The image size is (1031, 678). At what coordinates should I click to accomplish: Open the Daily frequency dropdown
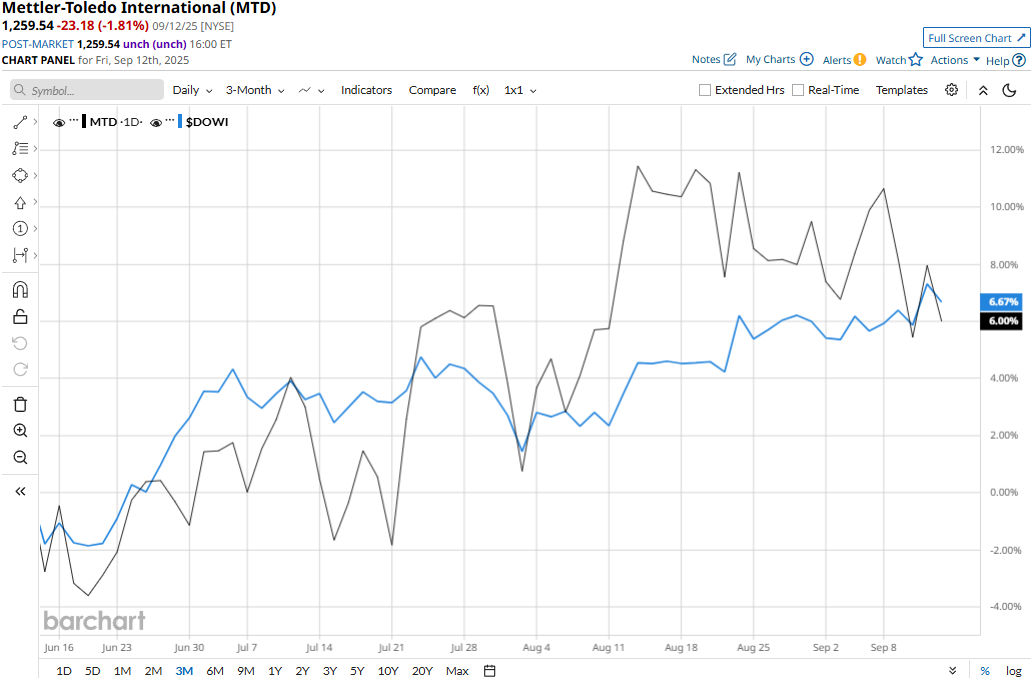(x=192, y=90)
